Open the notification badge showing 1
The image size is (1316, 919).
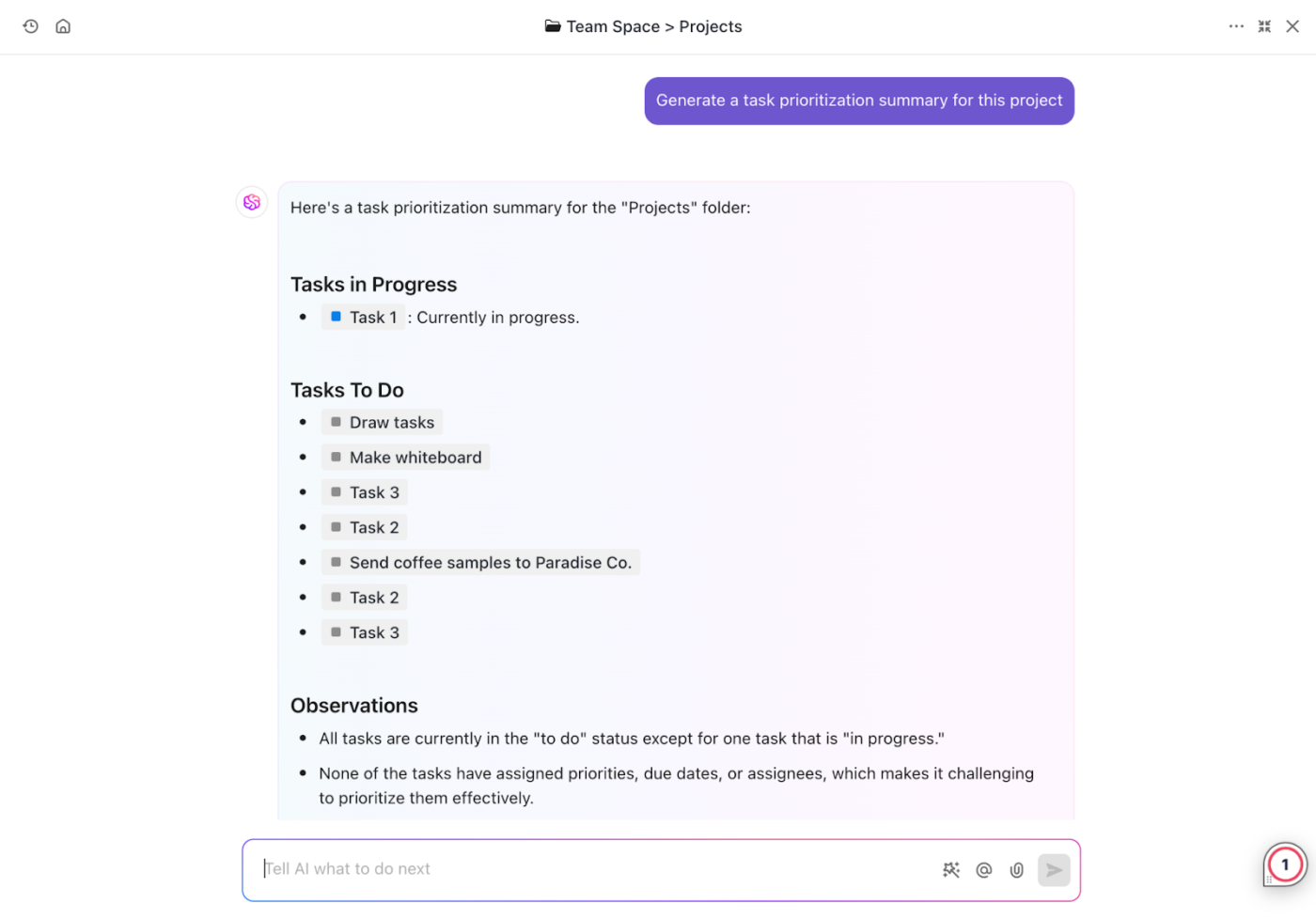[x=1285, y=864]
